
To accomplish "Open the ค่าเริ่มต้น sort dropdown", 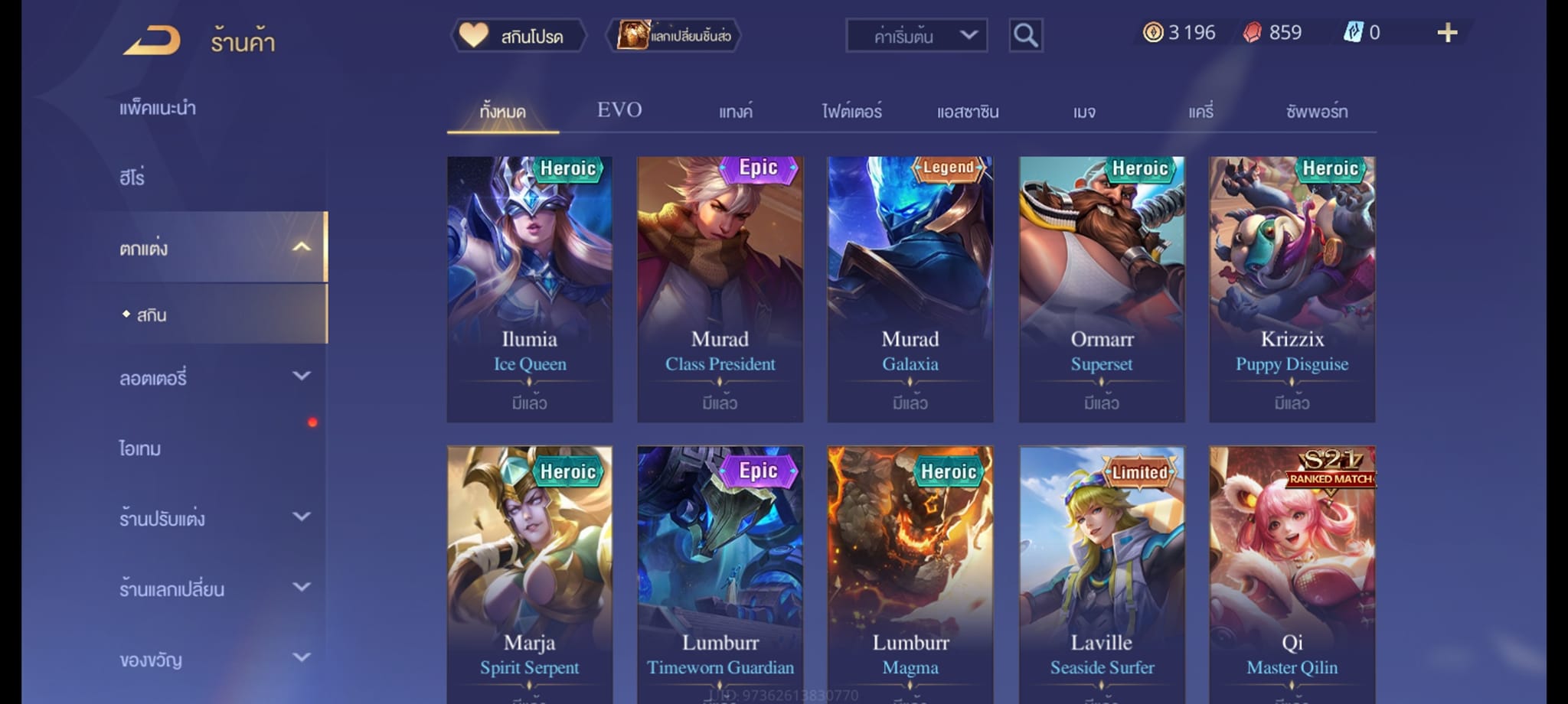I will tap(916, 35).
